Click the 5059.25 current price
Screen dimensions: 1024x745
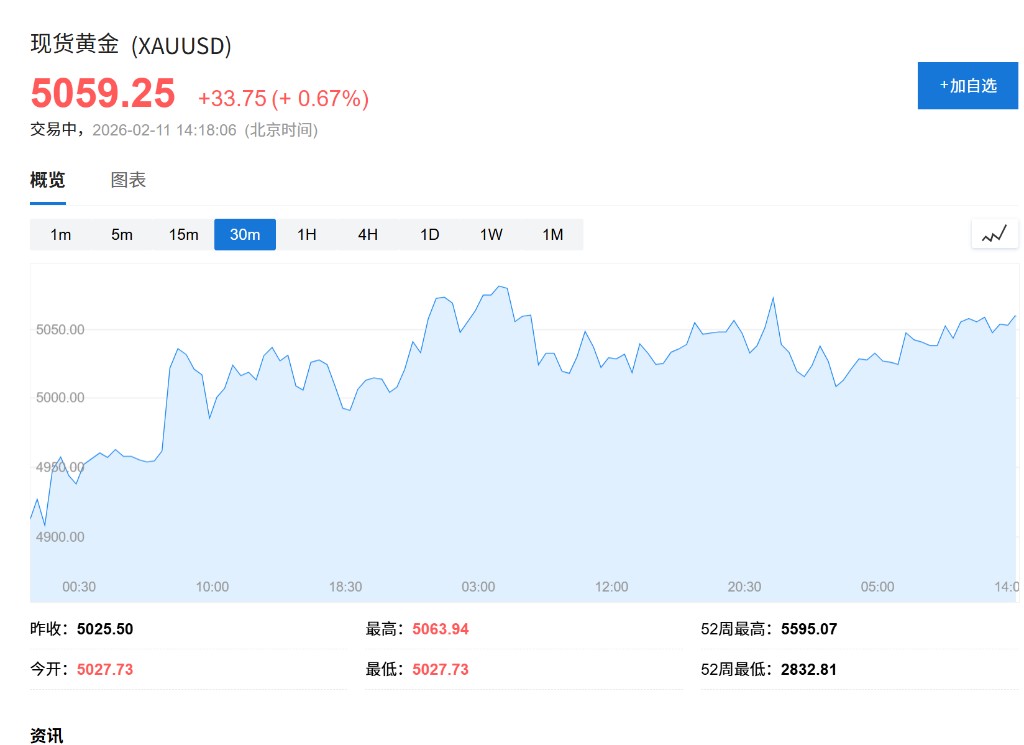point(103,94)
